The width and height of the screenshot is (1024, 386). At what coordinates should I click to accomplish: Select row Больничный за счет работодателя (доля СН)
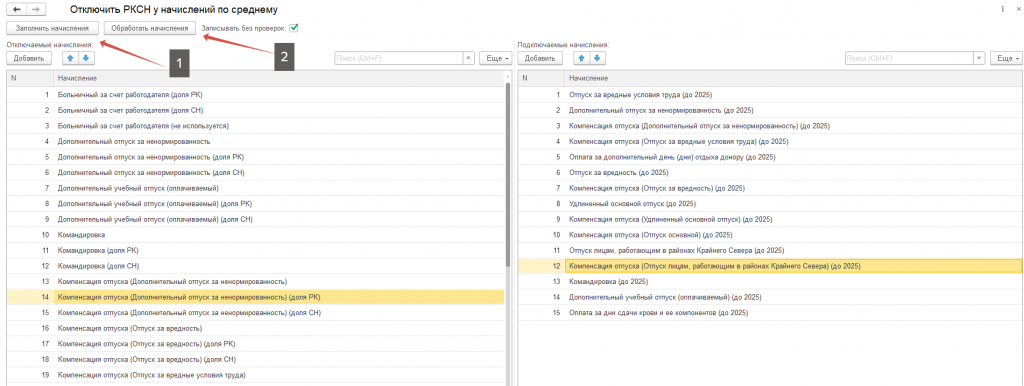(x=256, y=110)
